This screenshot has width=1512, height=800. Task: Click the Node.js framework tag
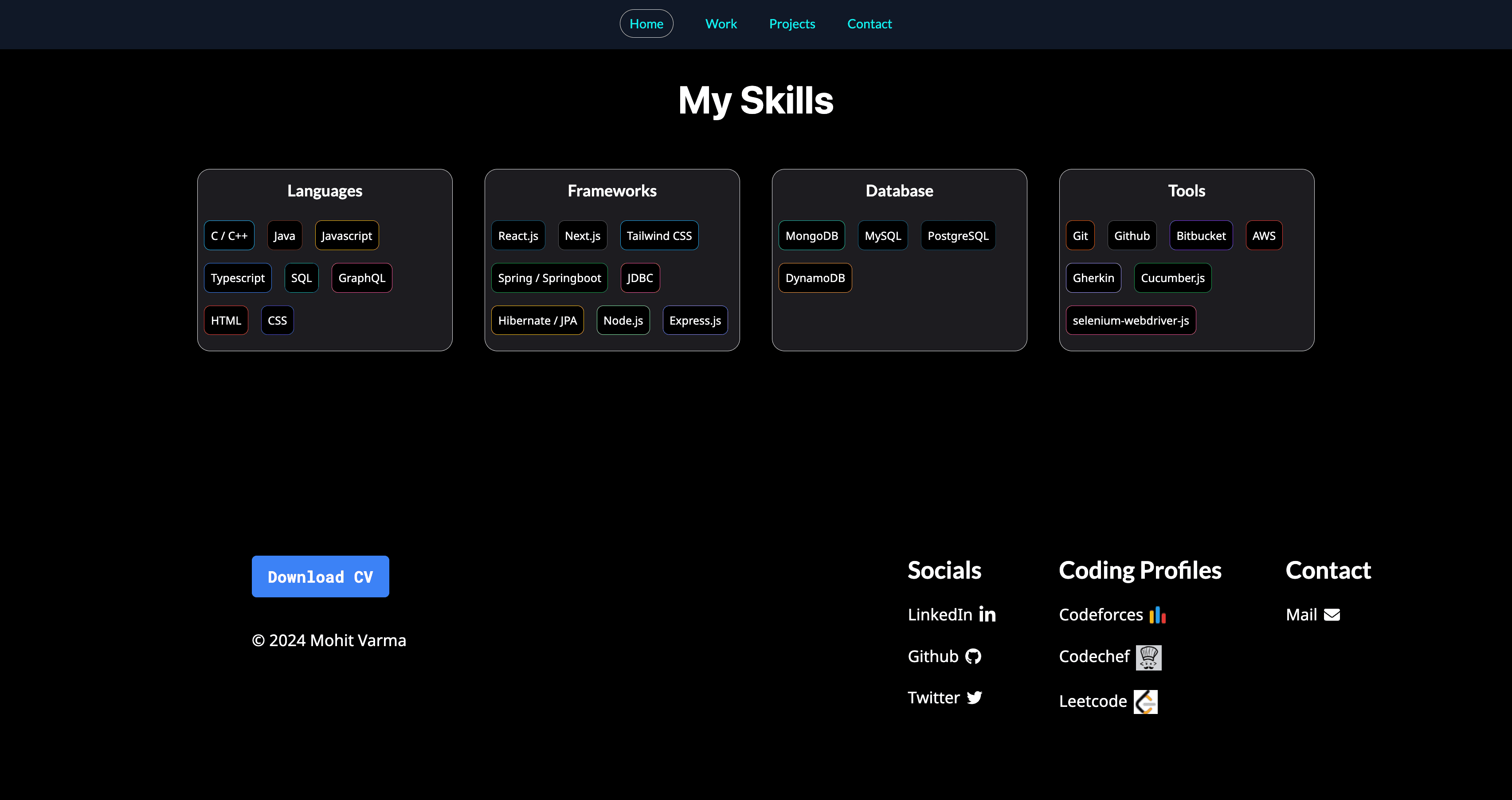623,321
